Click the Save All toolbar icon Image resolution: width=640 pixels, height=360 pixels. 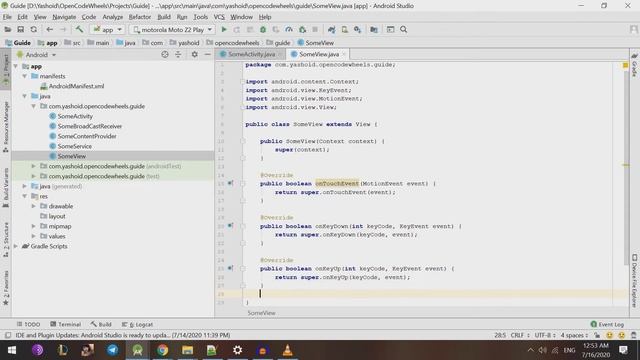click(20, 29)
